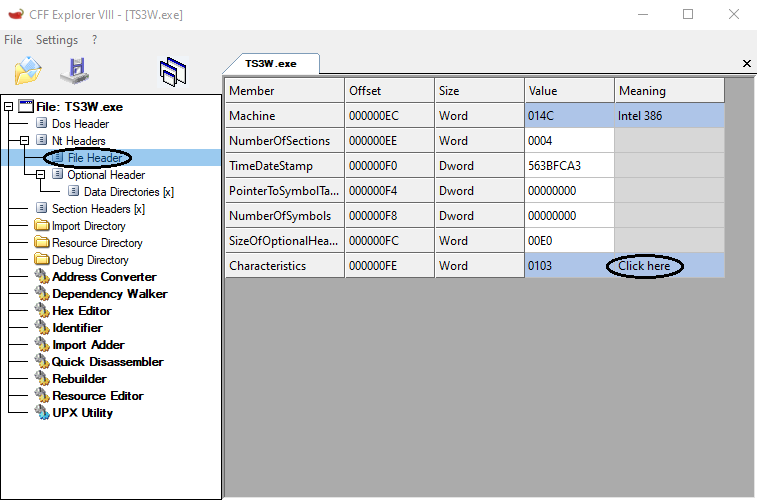Image resolution: width=757 pixels, height=500 pixels.
Task: Click the CFF Explorer chili app icon
Action: tap(16, 14)
